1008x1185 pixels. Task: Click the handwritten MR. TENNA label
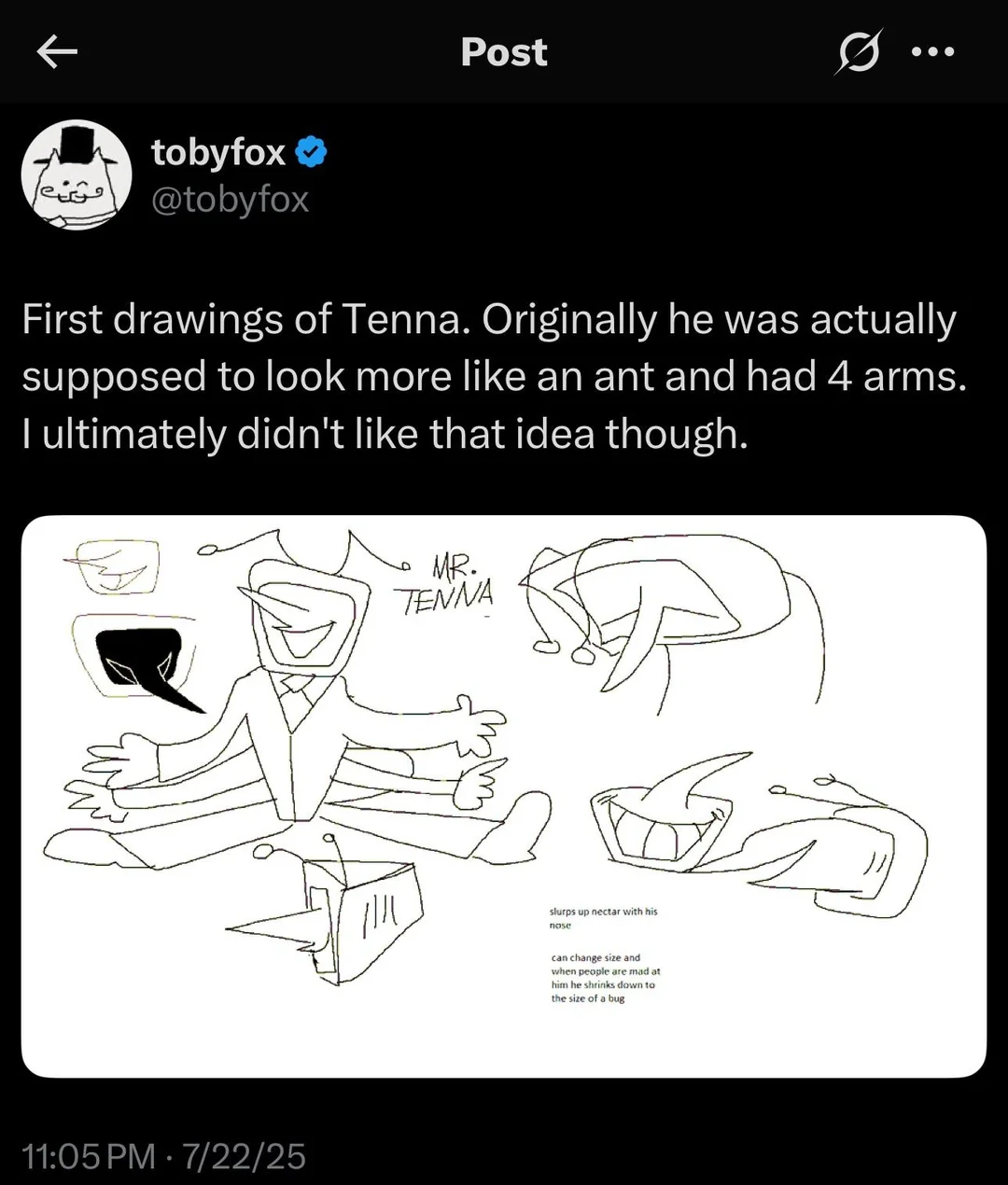[446, 584]
